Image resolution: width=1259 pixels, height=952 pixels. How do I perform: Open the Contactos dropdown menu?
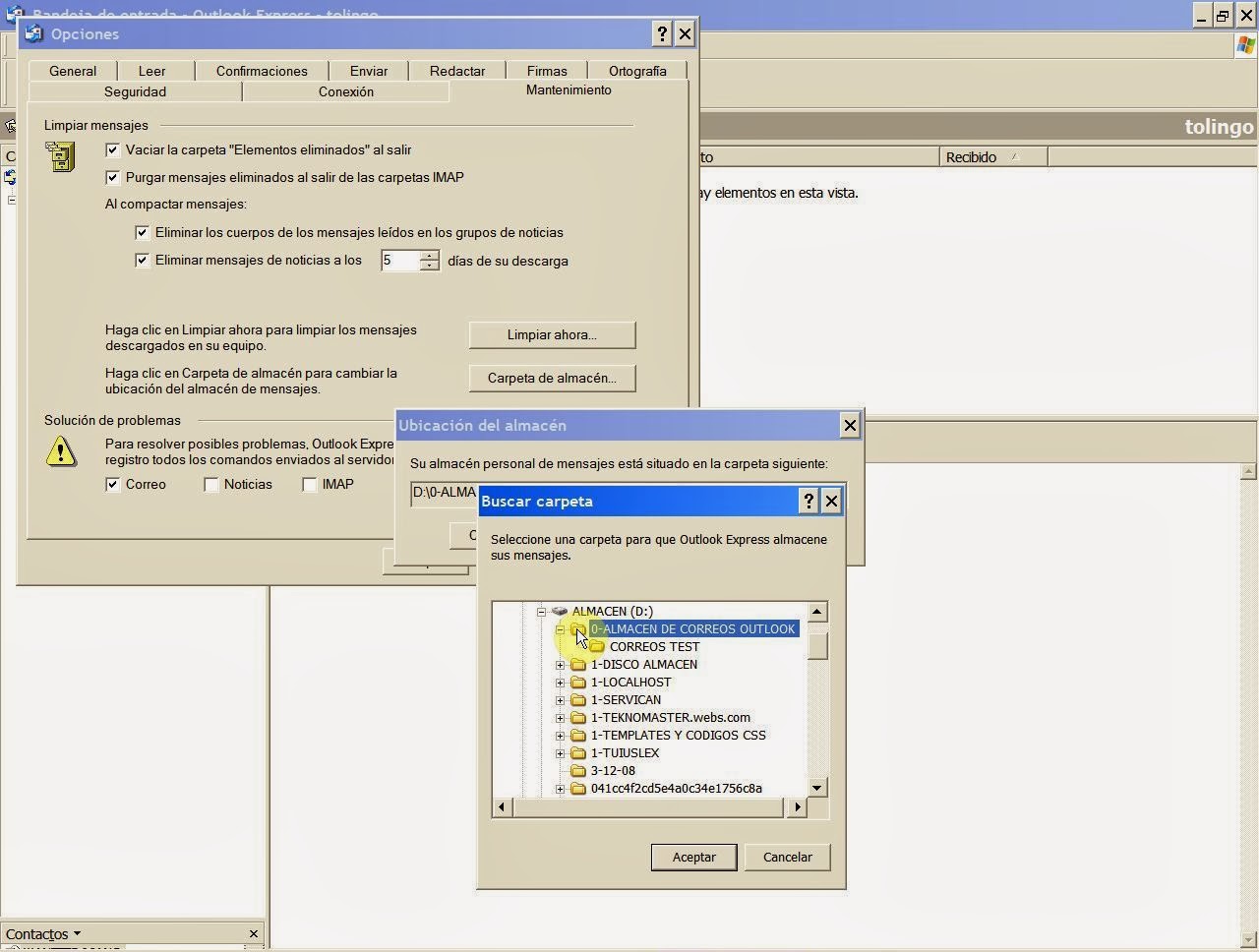pyautogui.click(x=42, y=933)
